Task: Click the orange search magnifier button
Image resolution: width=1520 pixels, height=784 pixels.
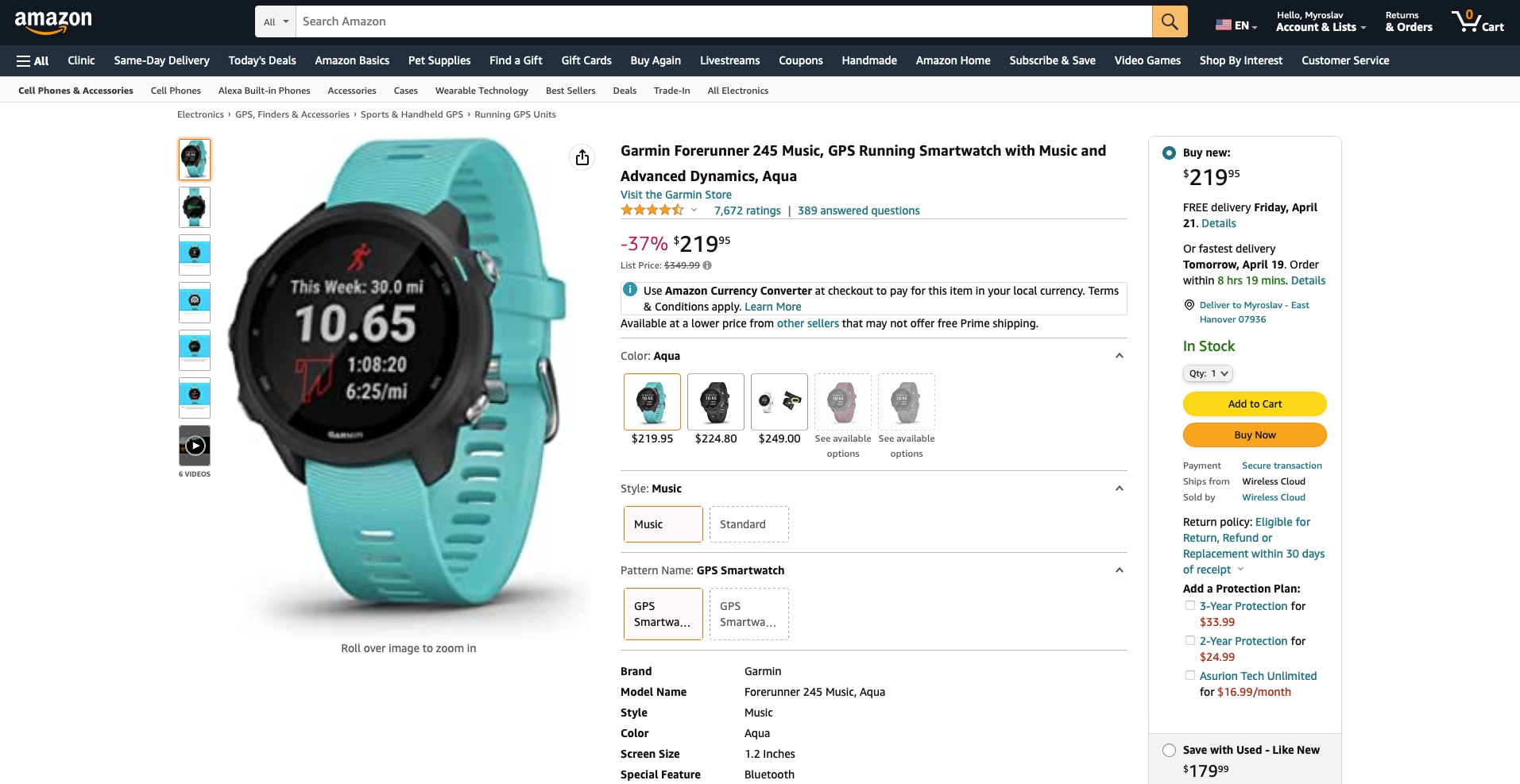Action: tap(1170, 21)
